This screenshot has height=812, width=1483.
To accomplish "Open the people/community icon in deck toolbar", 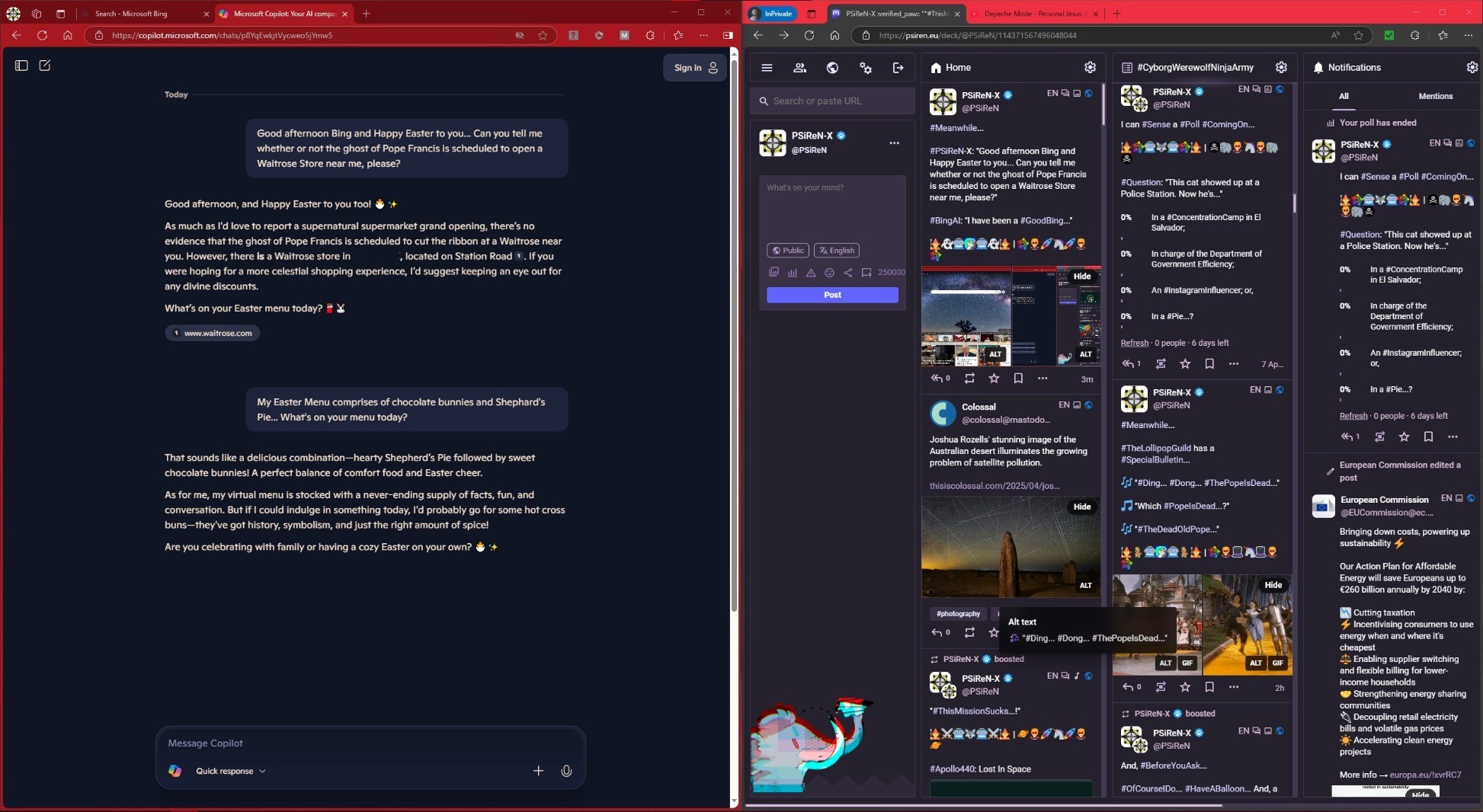I will (x=799, y=68).
